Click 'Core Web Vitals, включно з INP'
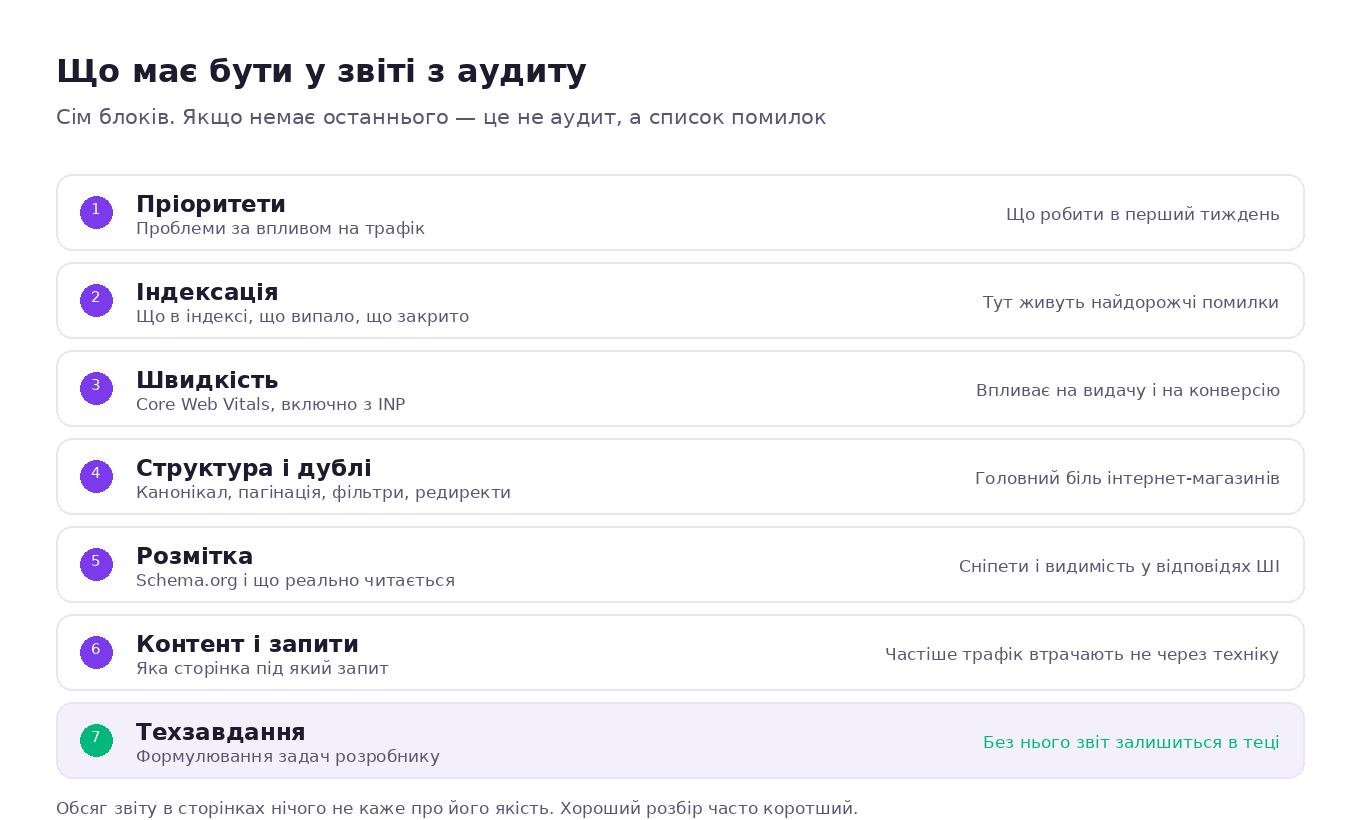The height and width of the screenshot is (820, 1360). [270, 405]
